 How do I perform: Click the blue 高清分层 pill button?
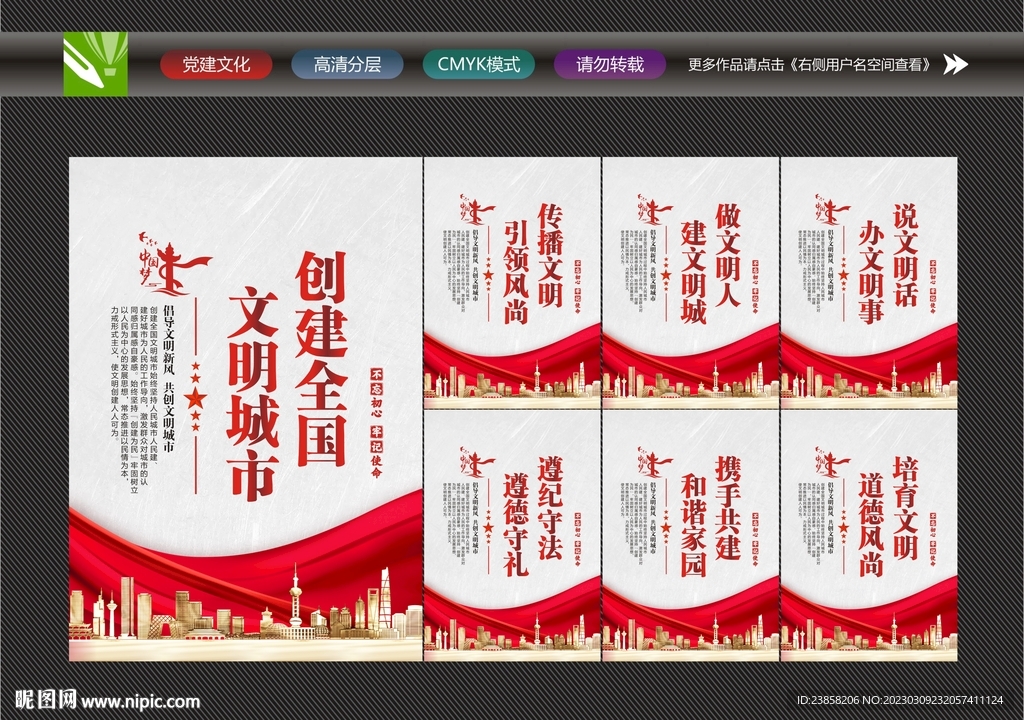(x=347, y=65)
